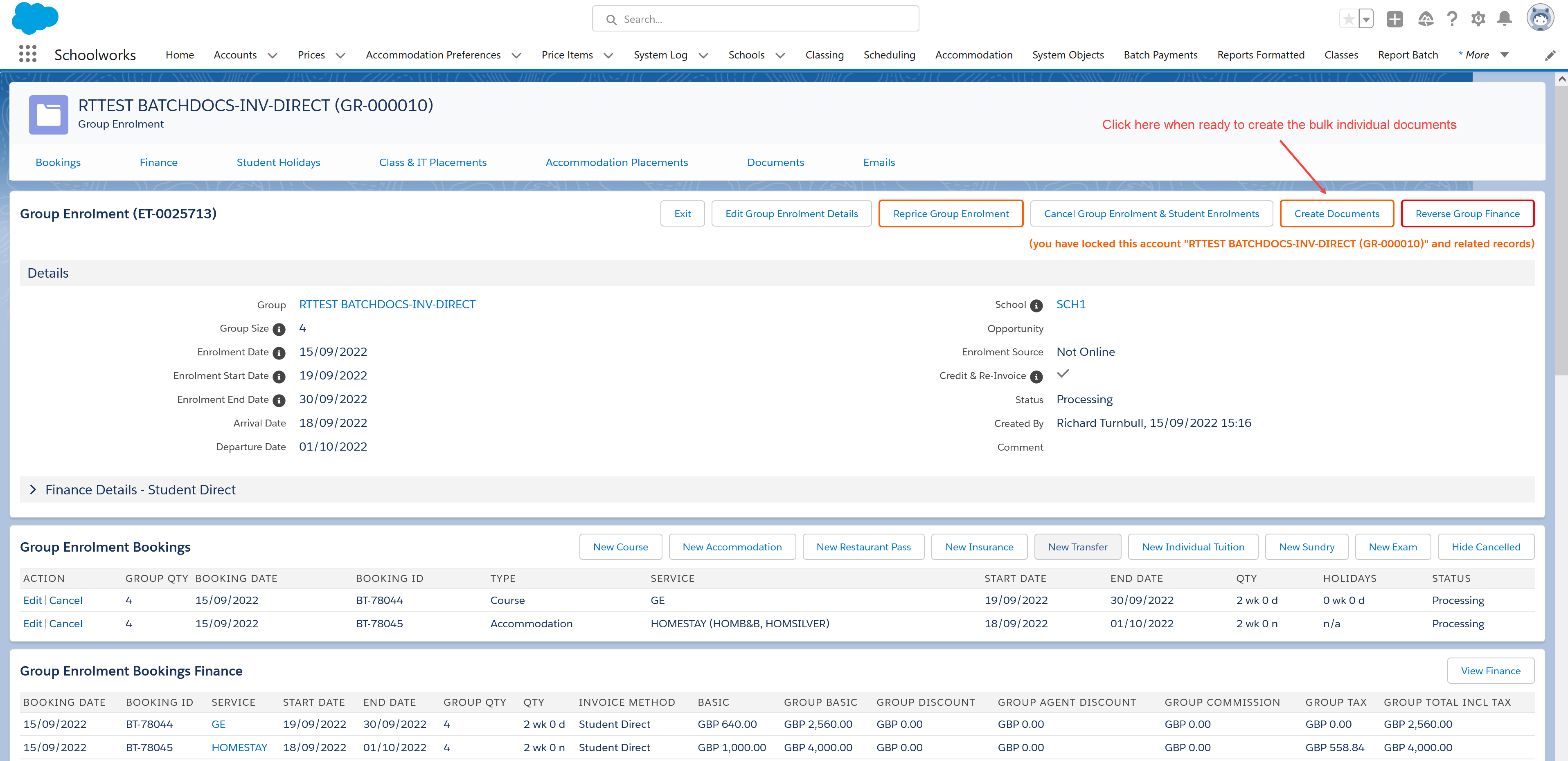
Task: Open the App Launcher grid icon
Action: coord(27,54)
